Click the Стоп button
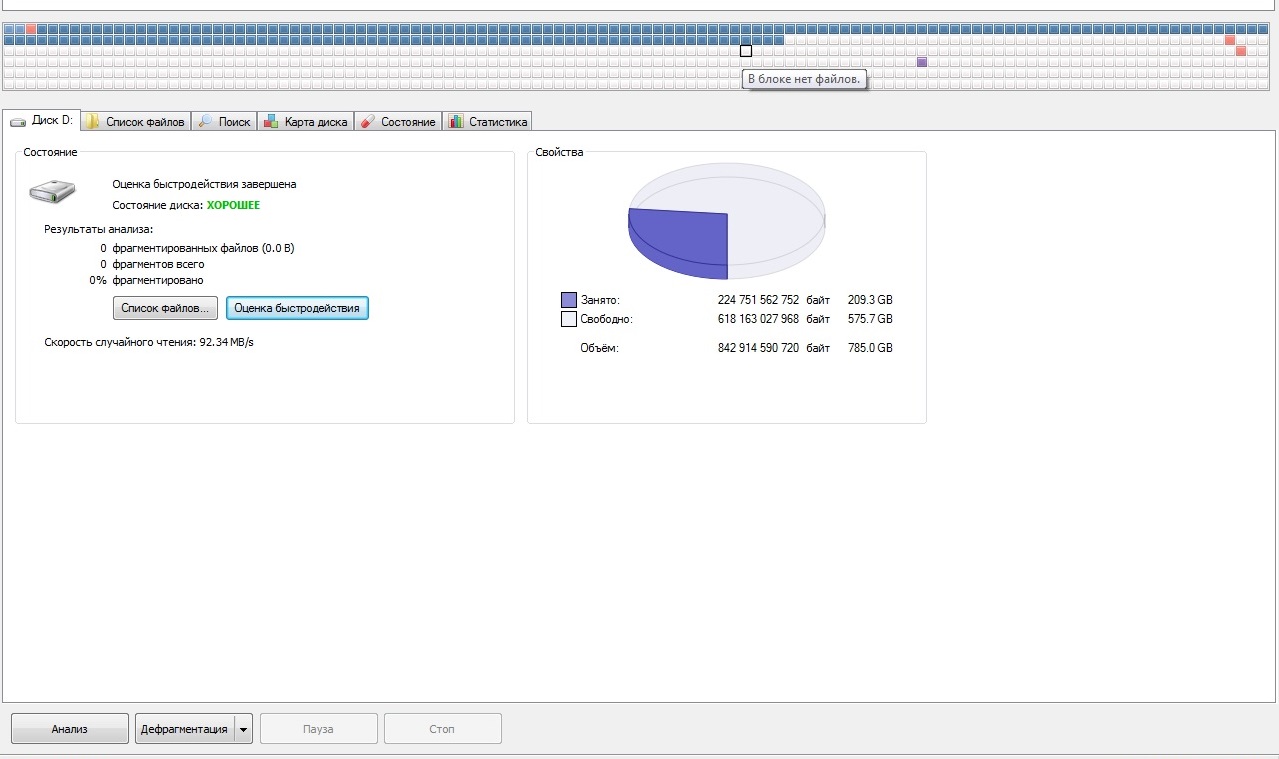Image resolution: width=1279 pixels, height=759 pixels. (x=442, y=729)
